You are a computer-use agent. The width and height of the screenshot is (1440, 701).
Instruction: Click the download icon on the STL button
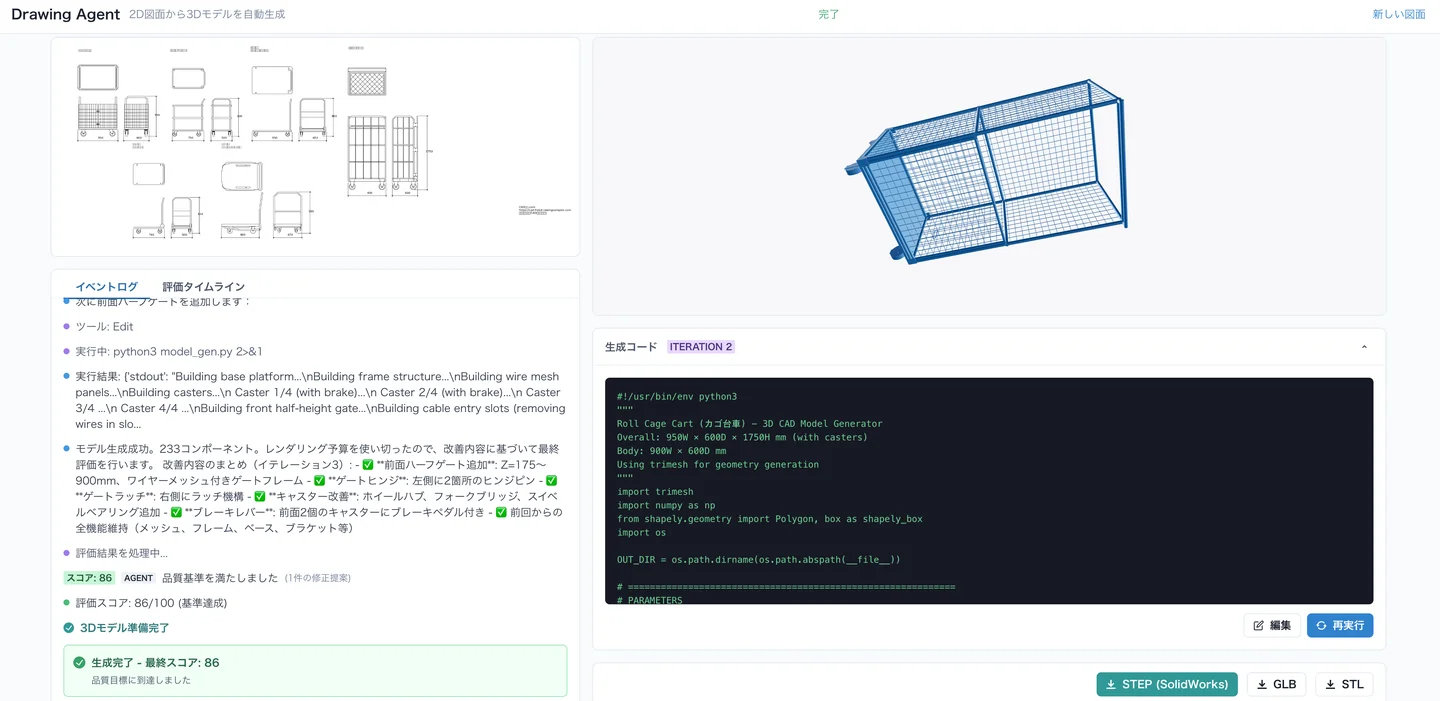(x=1331, y=684)
